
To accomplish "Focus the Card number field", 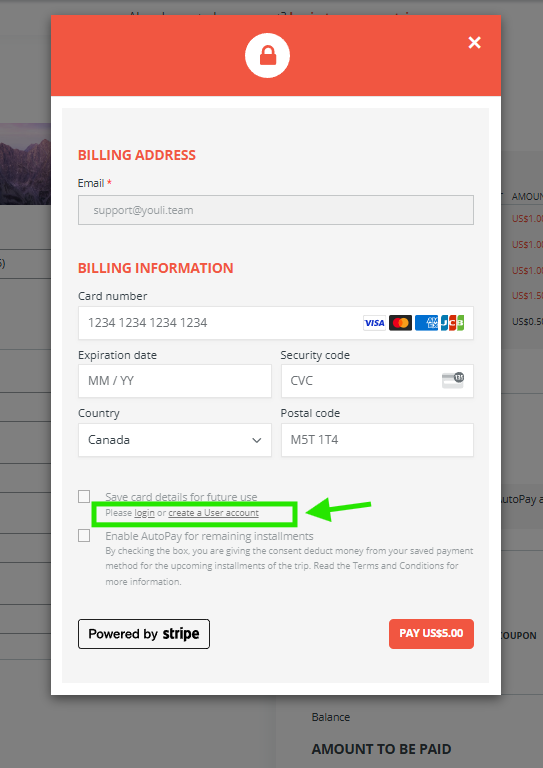I will (276, 323).
